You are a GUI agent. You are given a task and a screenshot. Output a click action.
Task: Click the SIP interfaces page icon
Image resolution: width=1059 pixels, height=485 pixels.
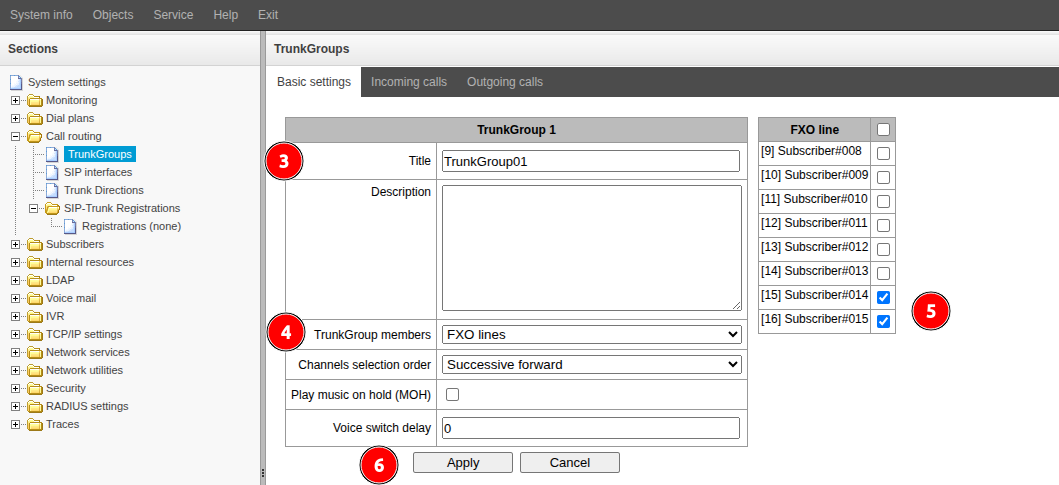pos(52,172)
